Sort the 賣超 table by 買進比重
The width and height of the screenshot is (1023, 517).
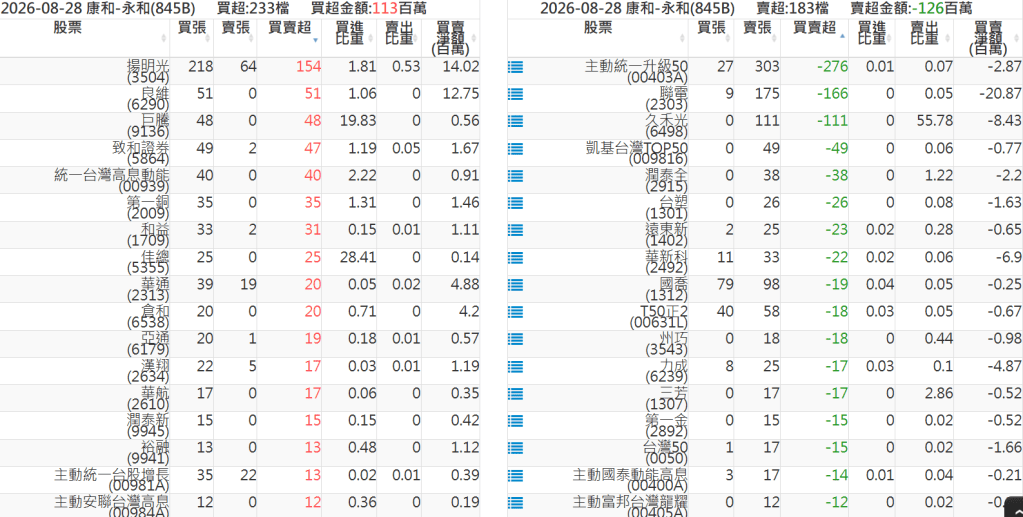point(872,38)
